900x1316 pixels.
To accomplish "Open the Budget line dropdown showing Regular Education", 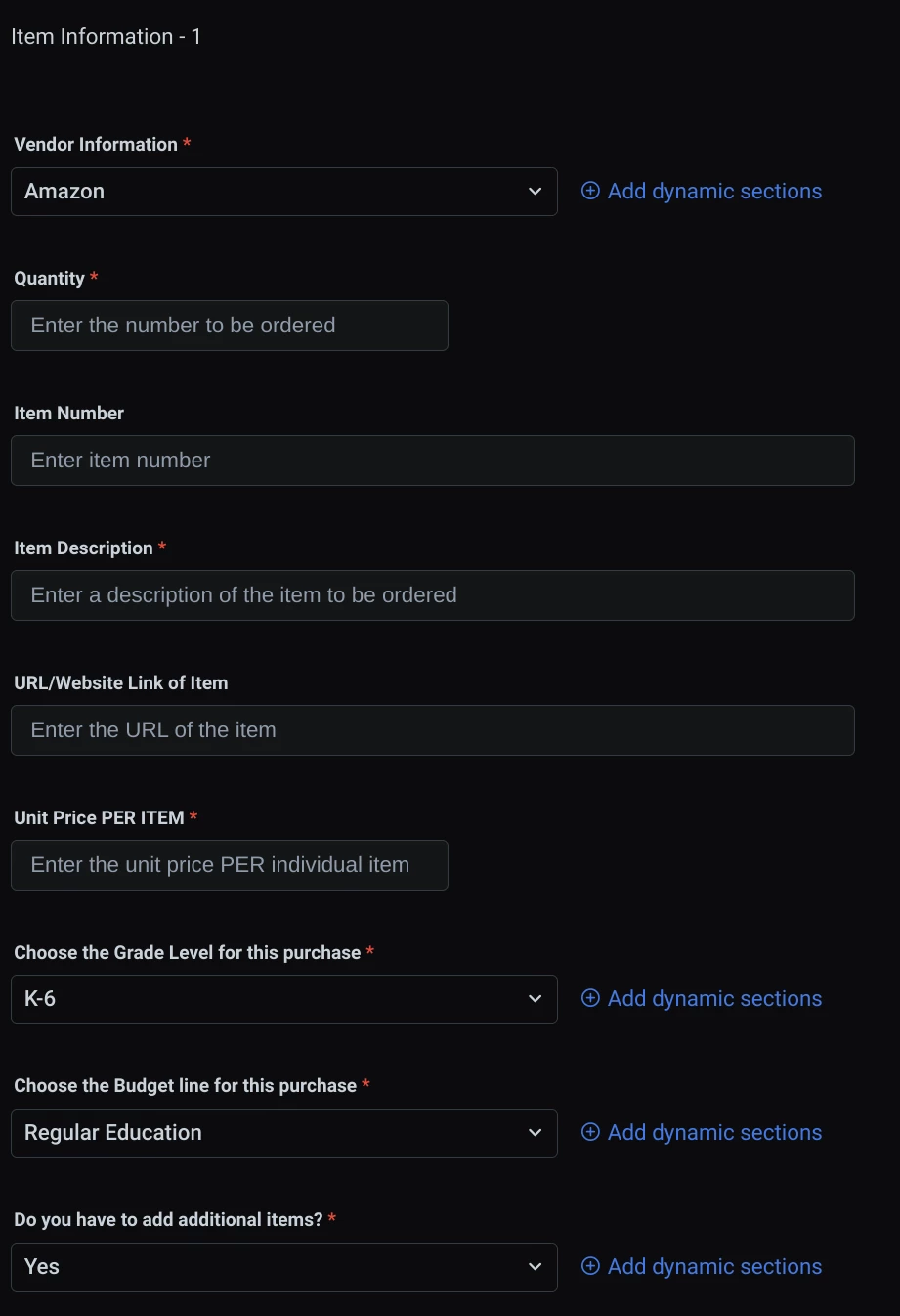I will coord(284,1133).
